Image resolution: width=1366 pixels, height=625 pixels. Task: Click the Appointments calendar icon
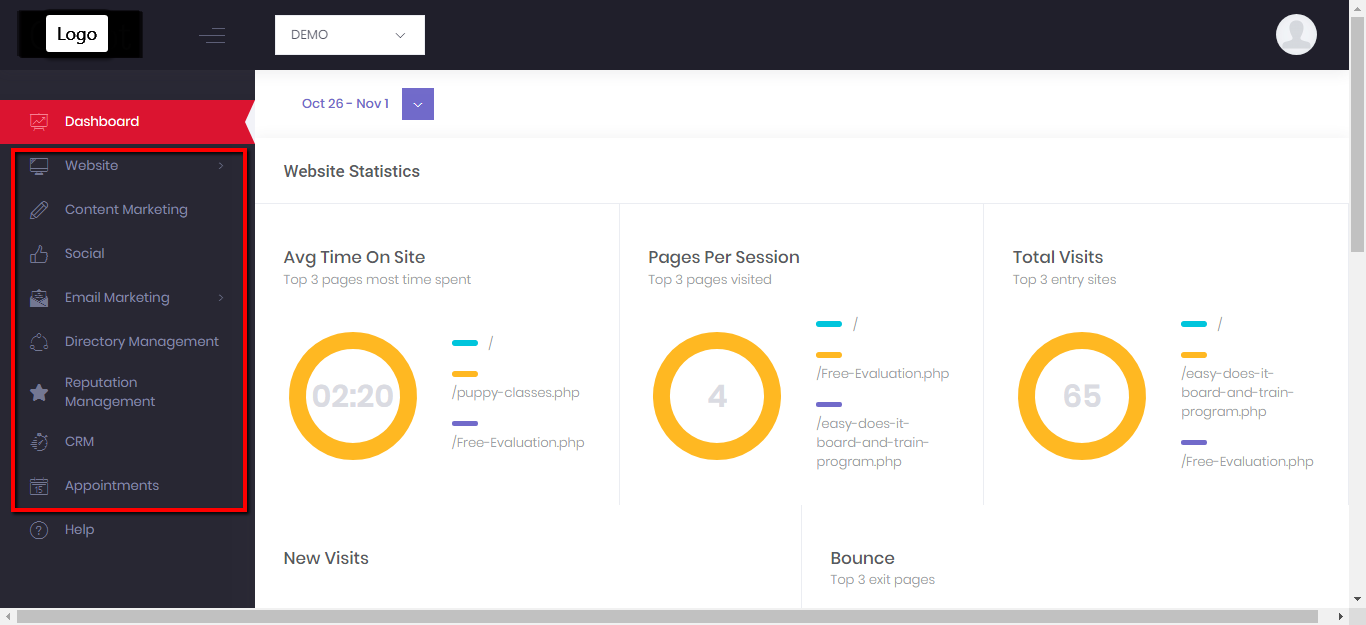[39, 486]
